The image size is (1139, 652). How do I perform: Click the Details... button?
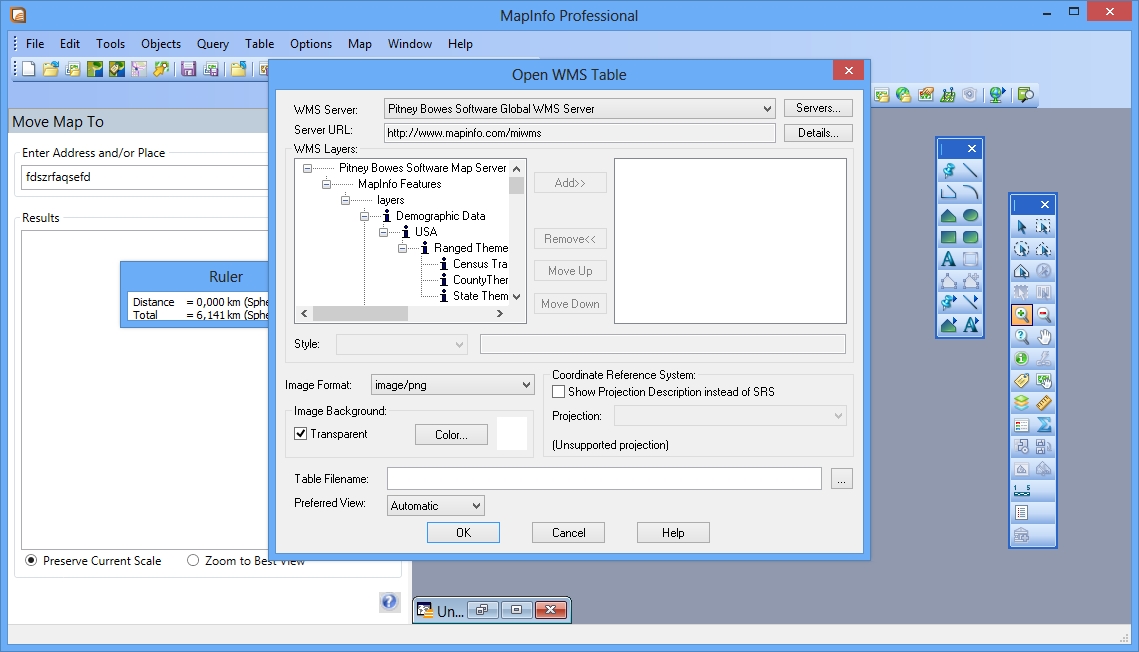point(818,133)
